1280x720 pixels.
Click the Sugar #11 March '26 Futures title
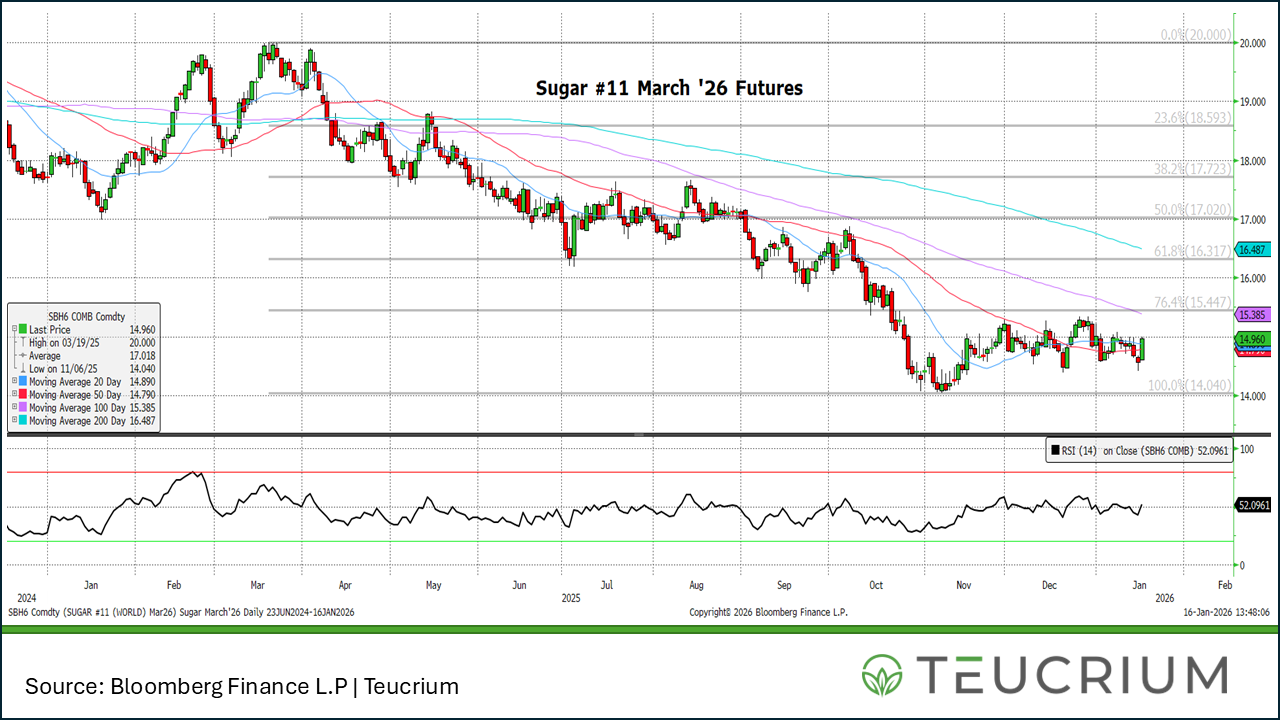(x=669, y=89)
